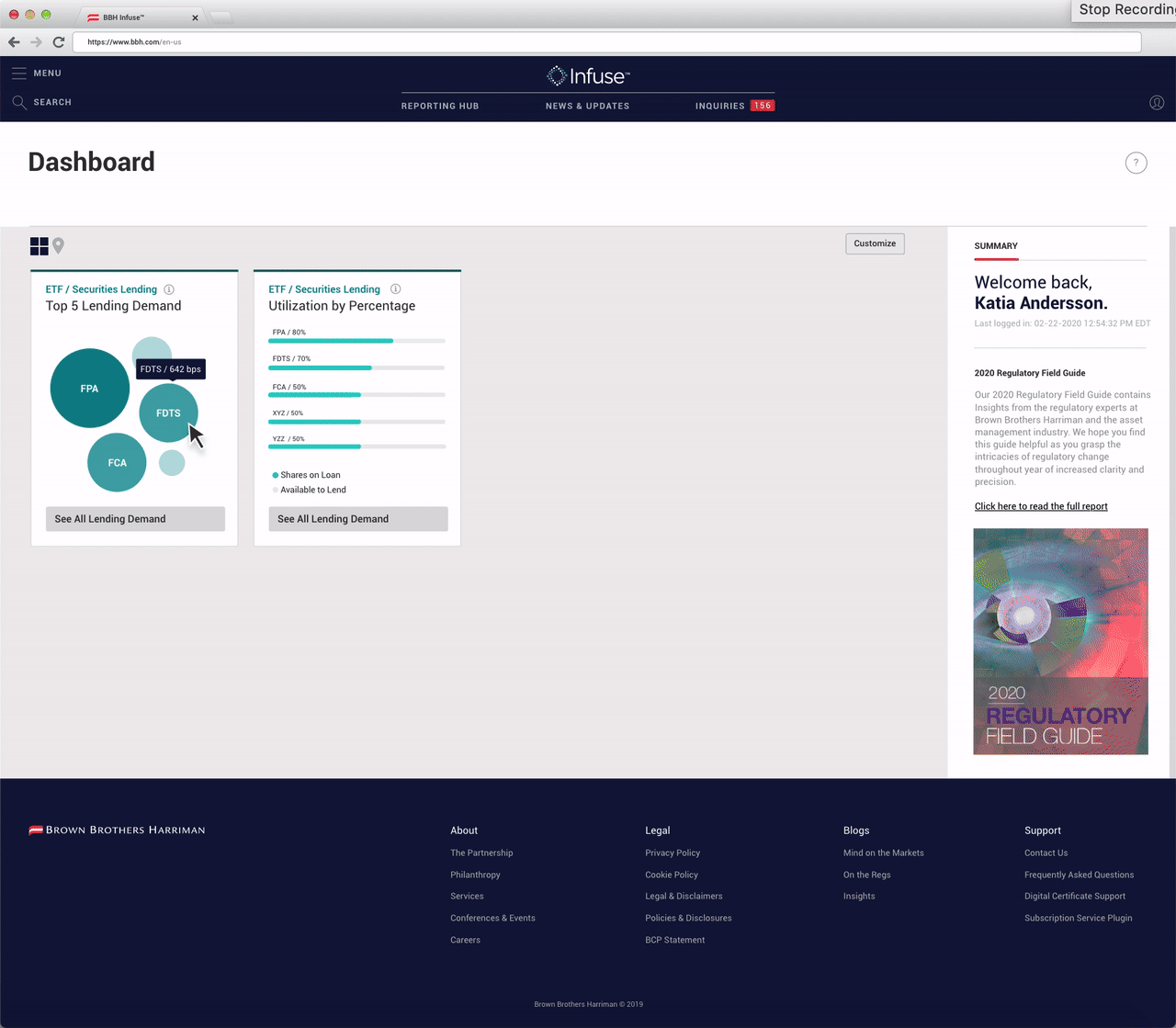Open Cookie Policy footer link

coord(672,875)
